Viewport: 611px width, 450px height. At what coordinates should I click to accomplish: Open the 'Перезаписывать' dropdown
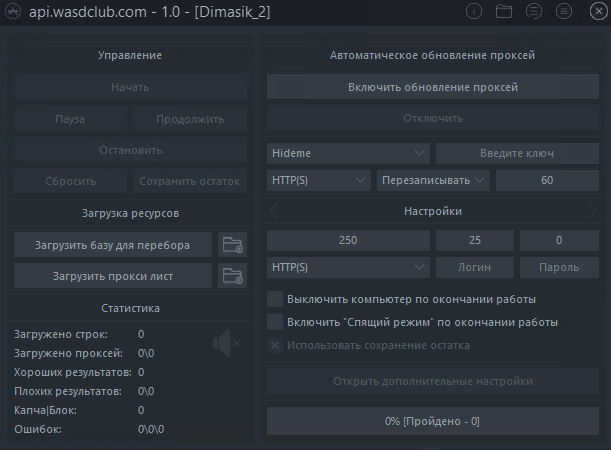[x=433, y=180]
